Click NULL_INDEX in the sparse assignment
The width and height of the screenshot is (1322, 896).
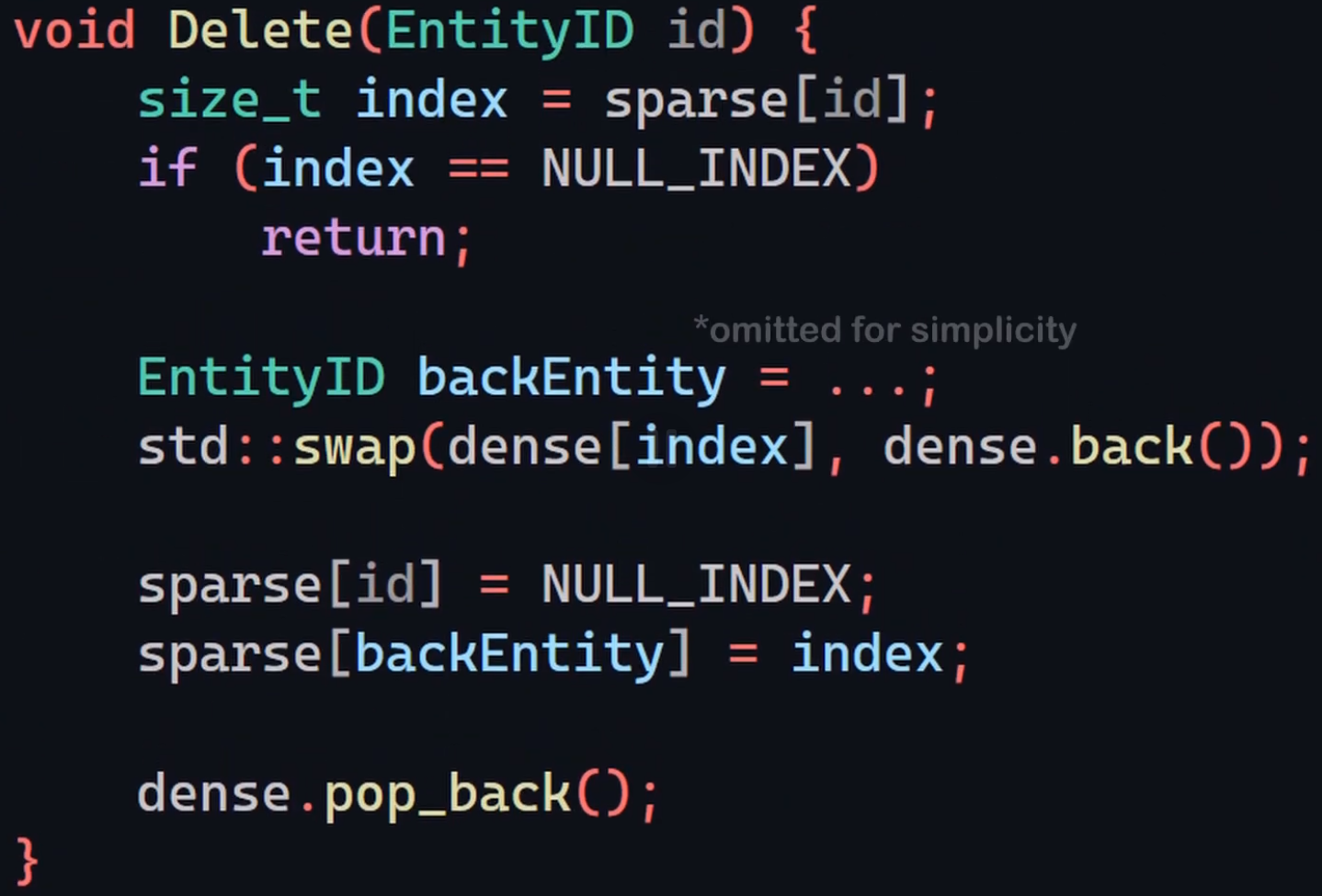coord(696,584)
